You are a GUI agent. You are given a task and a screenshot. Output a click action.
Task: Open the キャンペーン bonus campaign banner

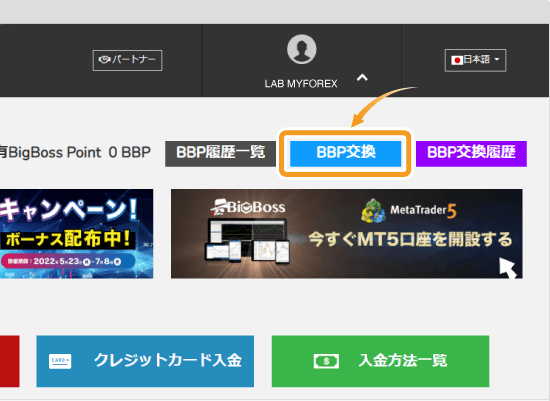point(76,234)
